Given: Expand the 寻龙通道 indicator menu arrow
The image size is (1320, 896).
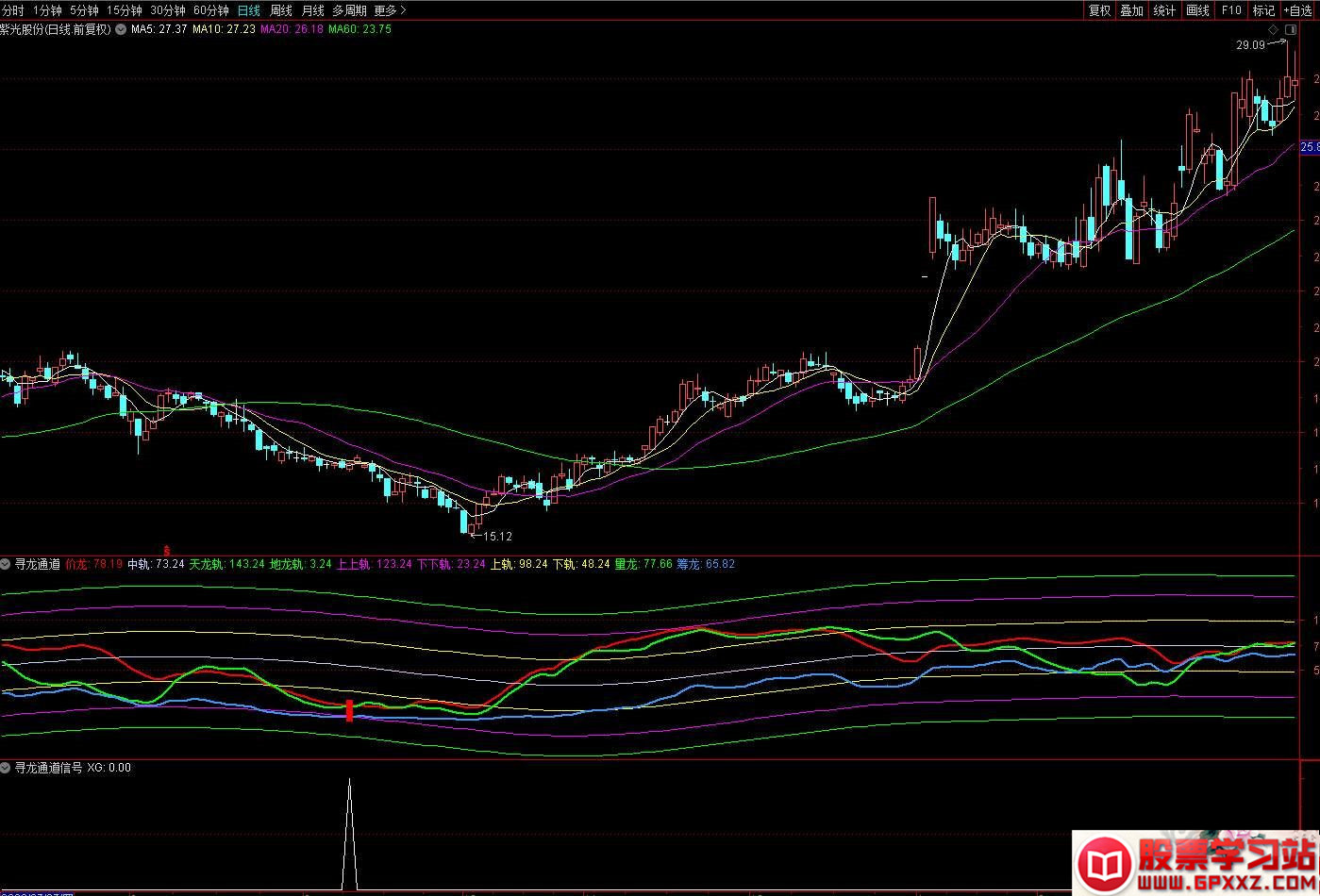Looking at the screenshot, I should coord(6,564).
